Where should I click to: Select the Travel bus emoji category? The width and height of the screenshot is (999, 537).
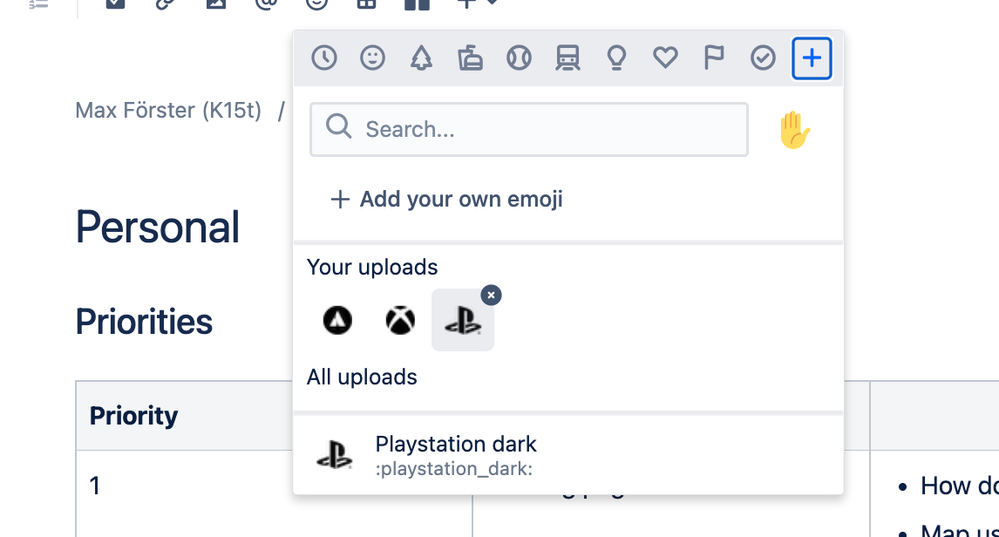coord(568,58)
